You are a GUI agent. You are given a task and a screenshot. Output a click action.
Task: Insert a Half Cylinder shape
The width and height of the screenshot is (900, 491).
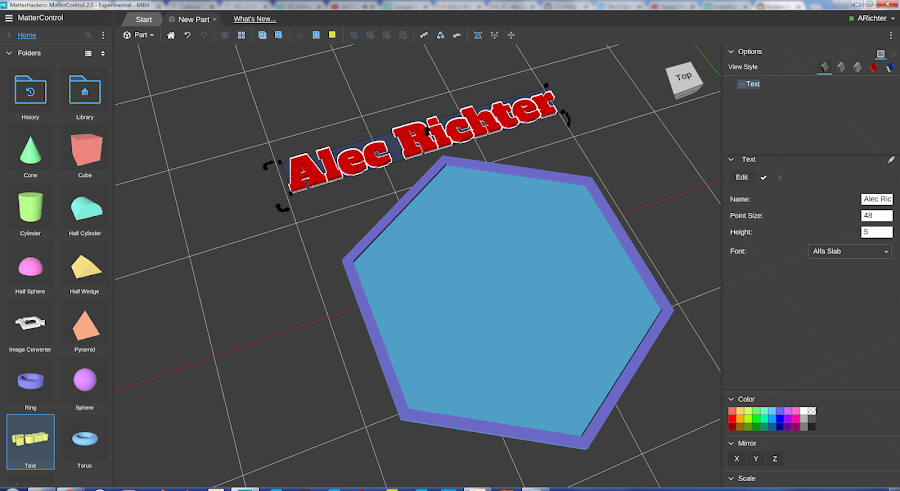[x=85, y=212]
